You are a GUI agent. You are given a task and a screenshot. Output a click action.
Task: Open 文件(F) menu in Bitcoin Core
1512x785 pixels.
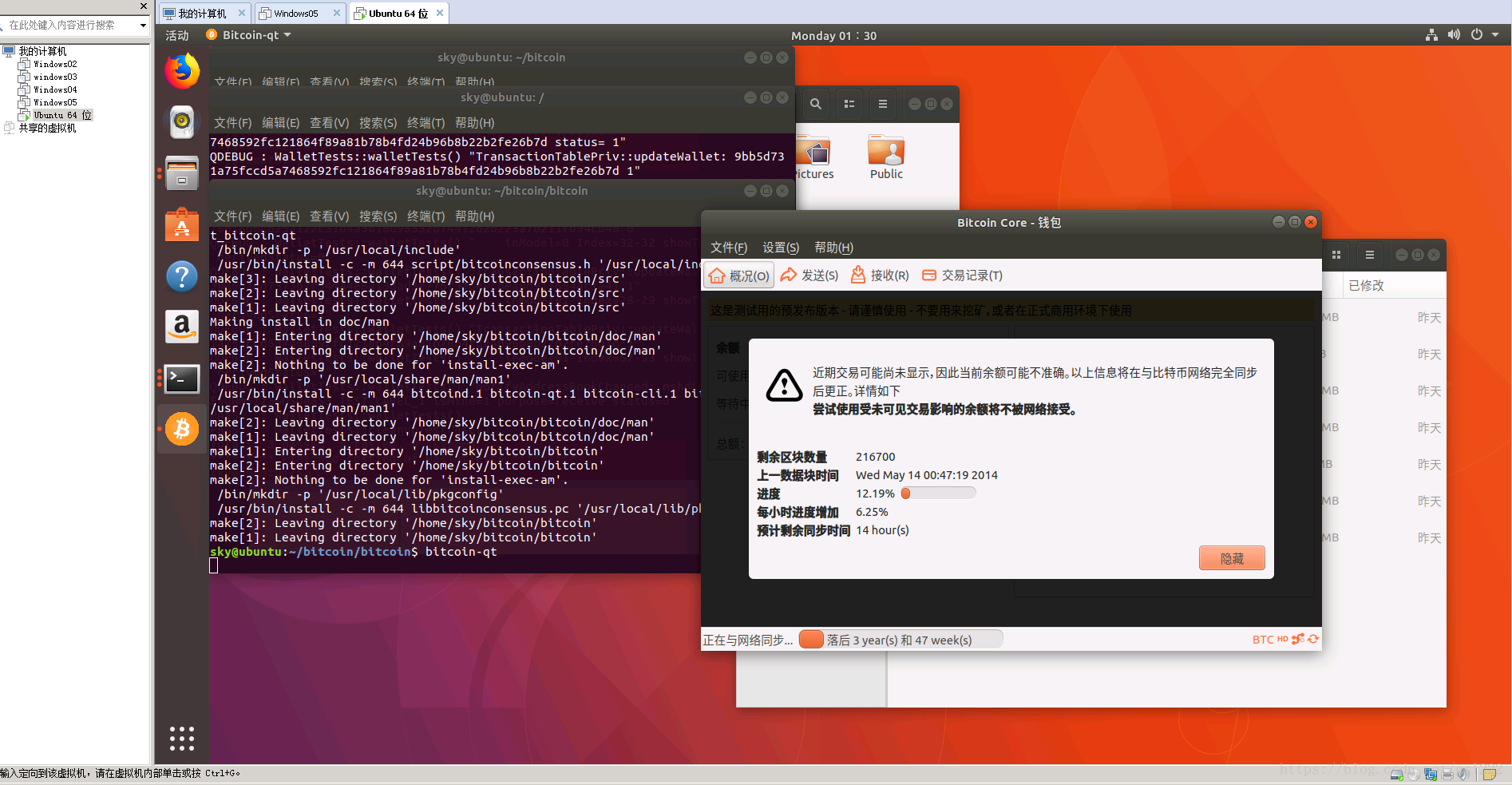click(x=729, y=248)
